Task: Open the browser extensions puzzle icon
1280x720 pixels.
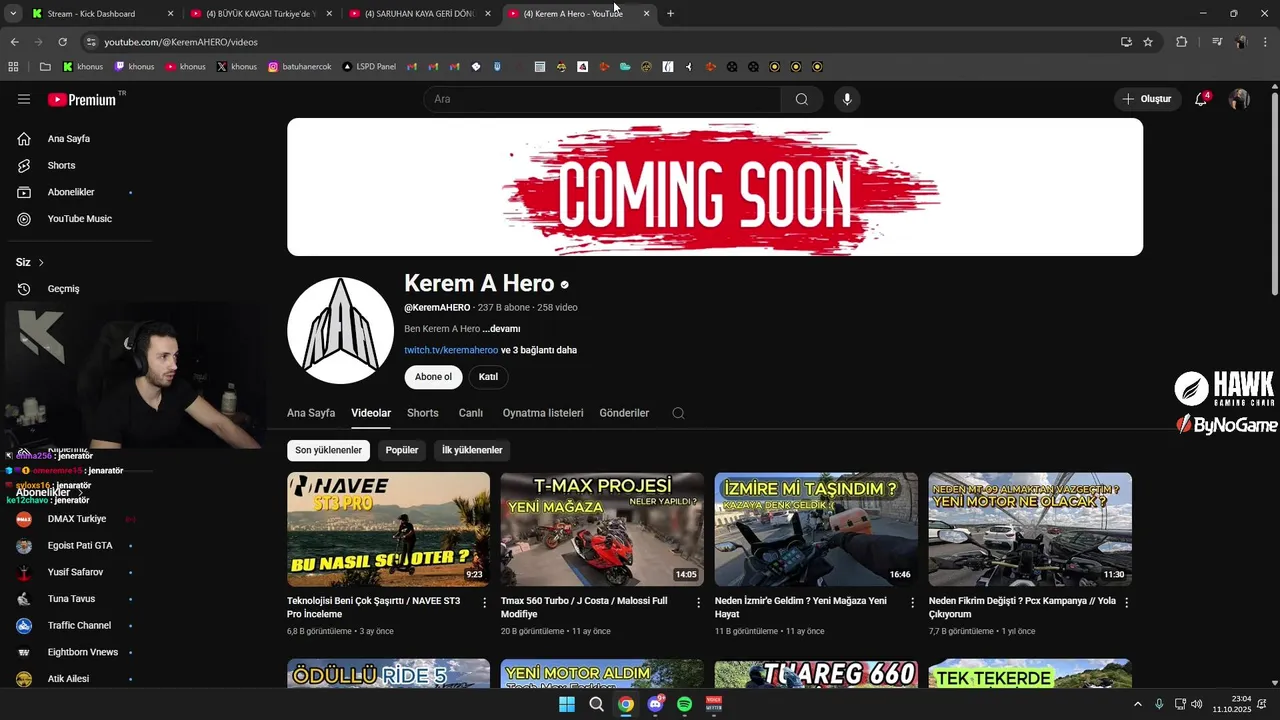Action: pyautogui.click(x=1181, y=42)
